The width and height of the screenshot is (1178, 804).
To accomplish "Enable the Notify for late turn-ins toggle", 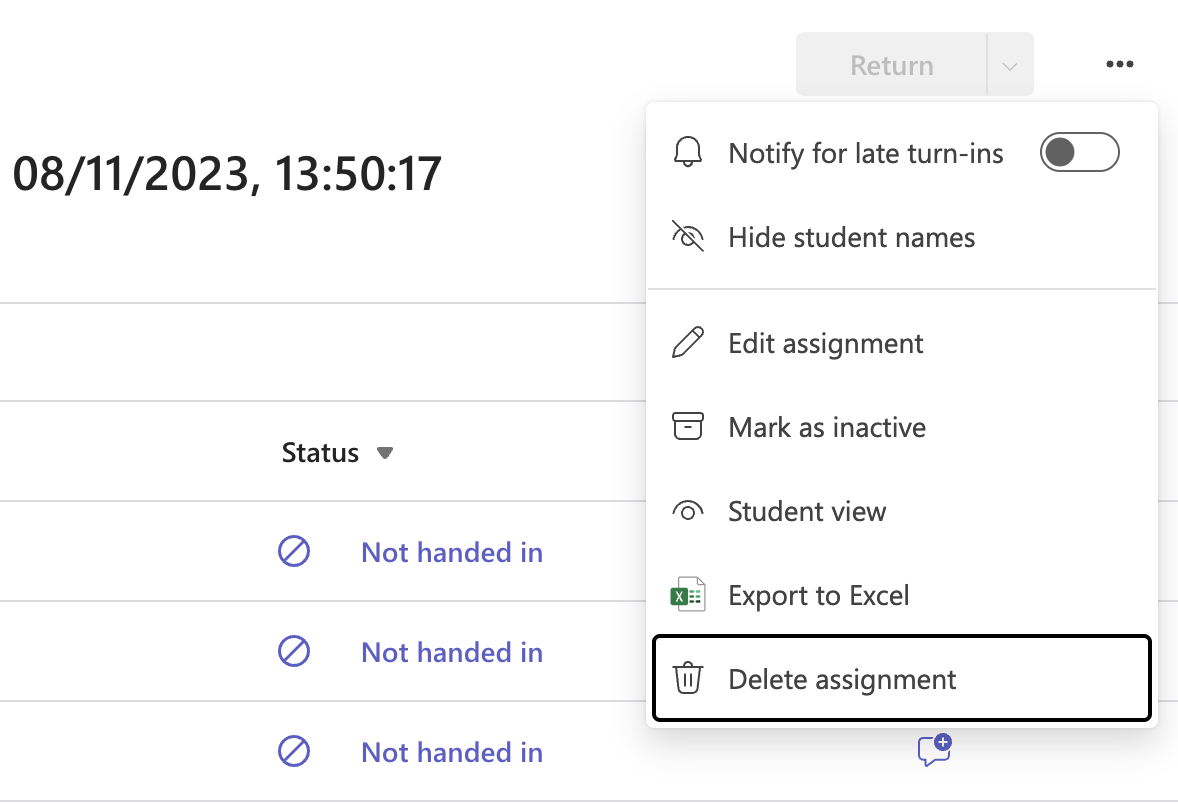I will [x=1079, y=152].
